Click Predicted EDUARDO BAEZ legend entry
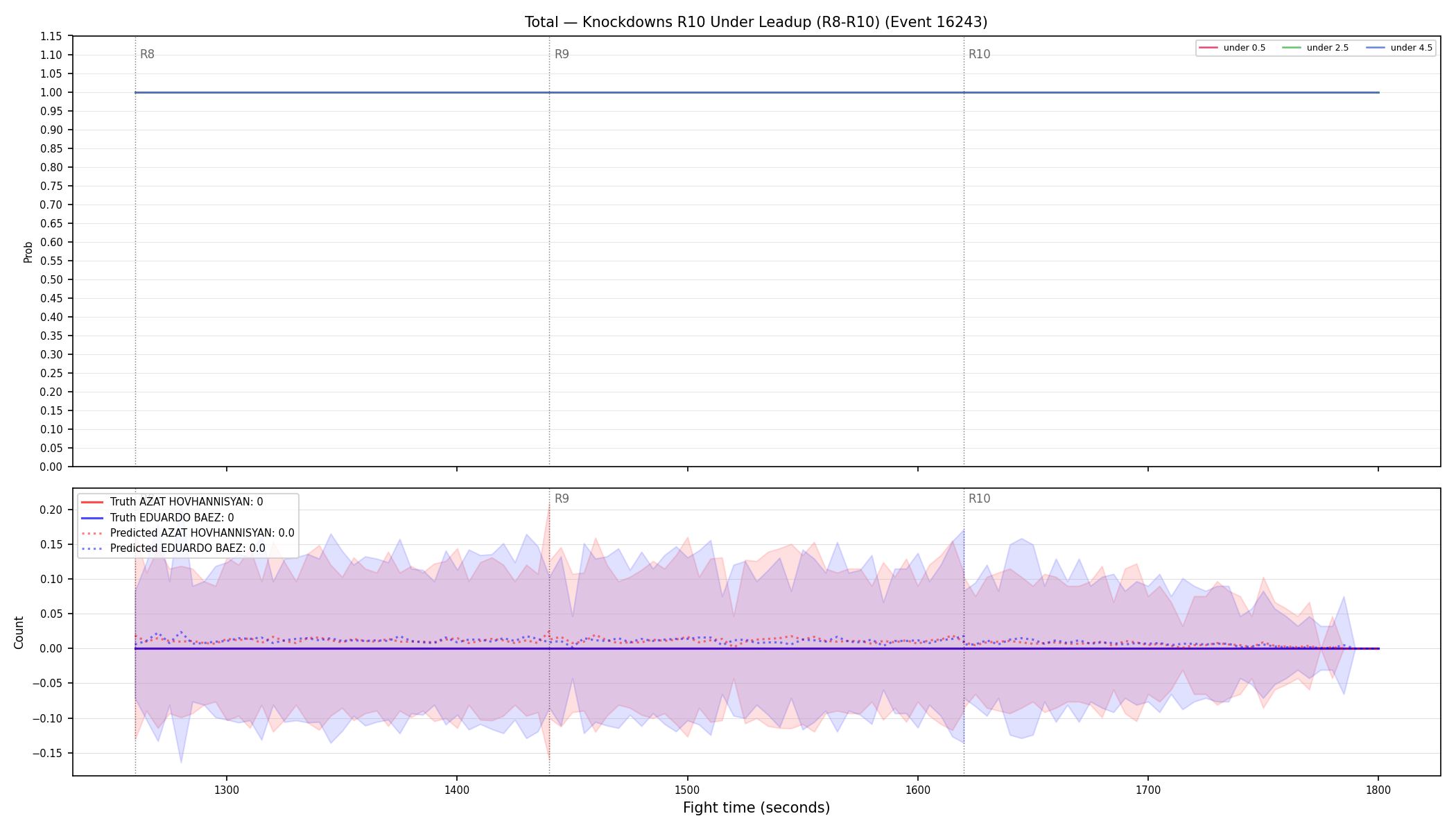The image size is (1456, 832). [x=173, y=548]
